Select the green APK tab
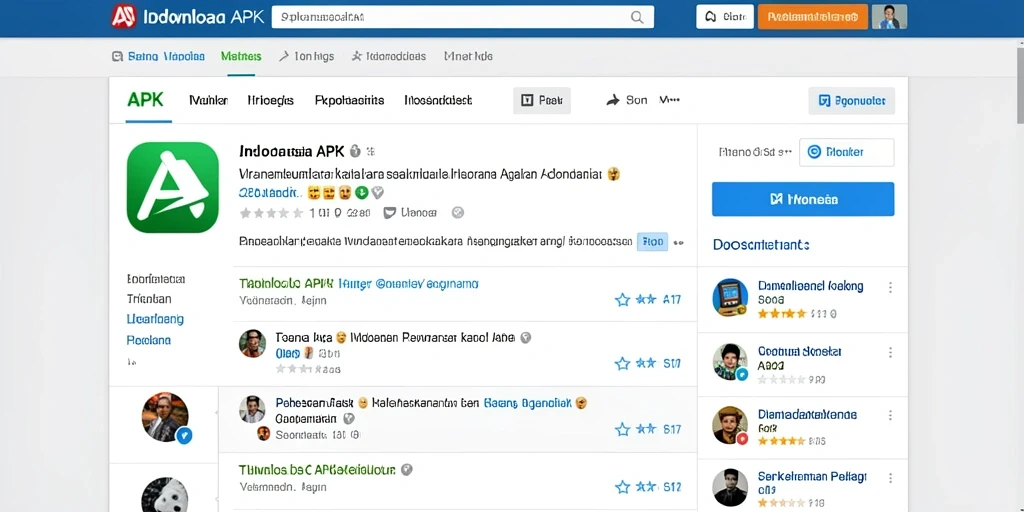The height and width of the screenshot is (512, 1024). [x=146, y=100]
